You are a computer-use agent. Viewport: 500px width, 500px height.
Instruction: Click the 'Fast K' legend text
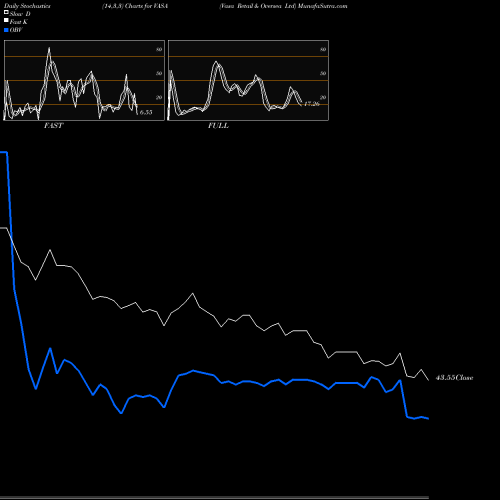click(x=19, y=22)
